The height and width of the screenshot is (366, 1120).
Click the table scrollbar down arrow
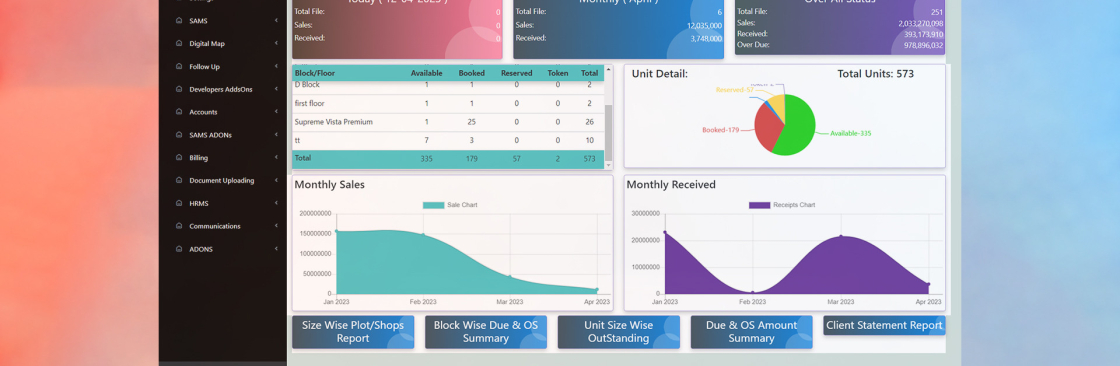pos(609,166)
